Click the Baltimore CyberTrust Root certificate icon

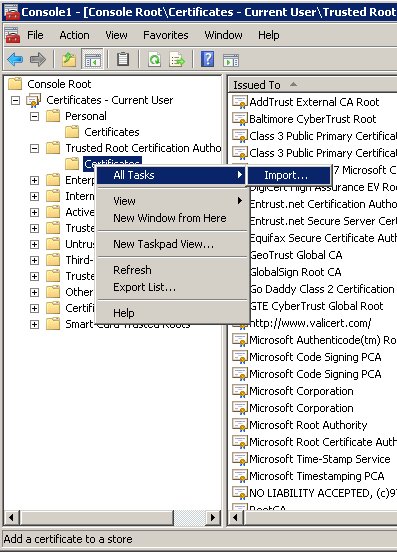[240, 119]
